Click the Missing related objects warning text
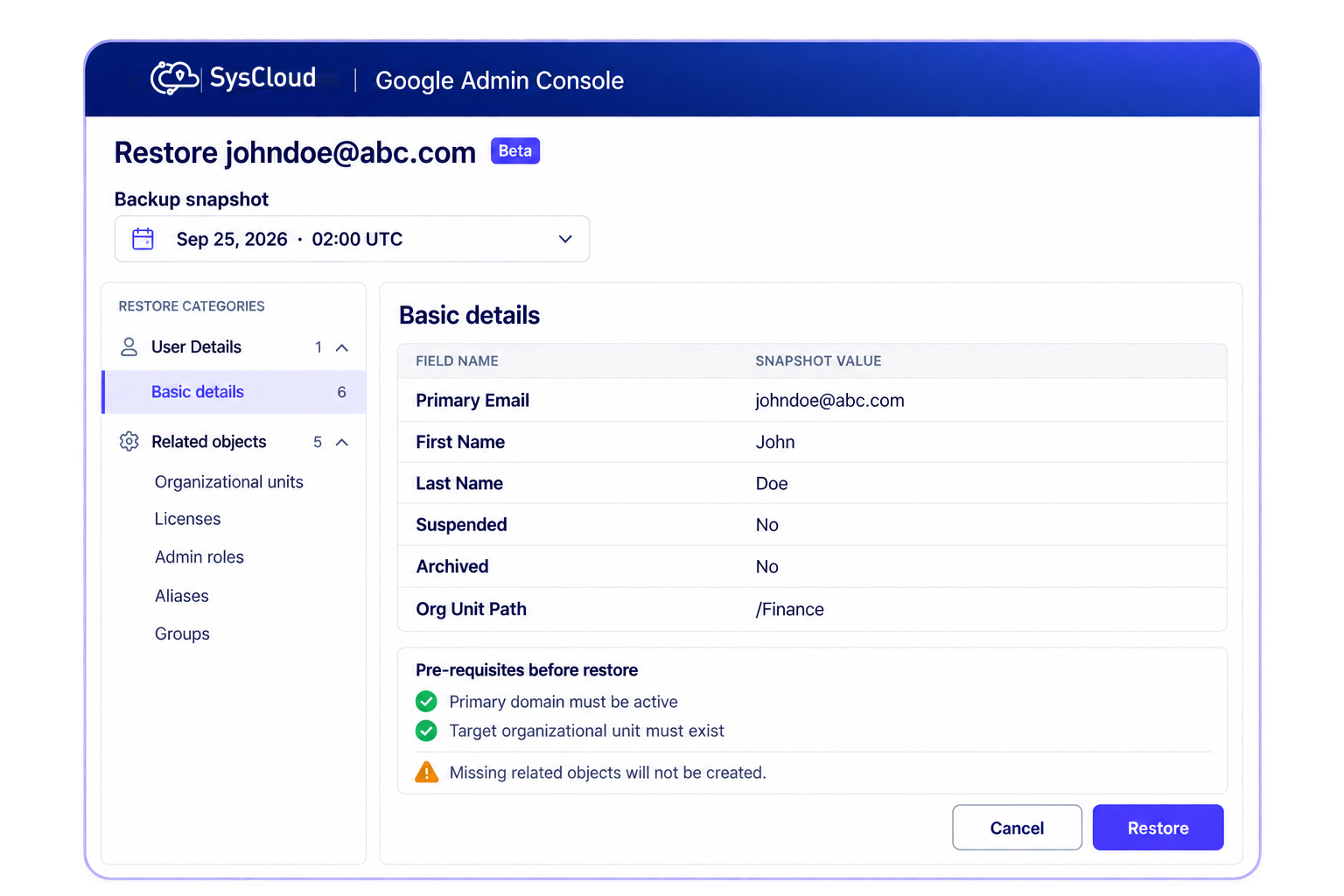Screen dimensions: 1344x896 607,773
